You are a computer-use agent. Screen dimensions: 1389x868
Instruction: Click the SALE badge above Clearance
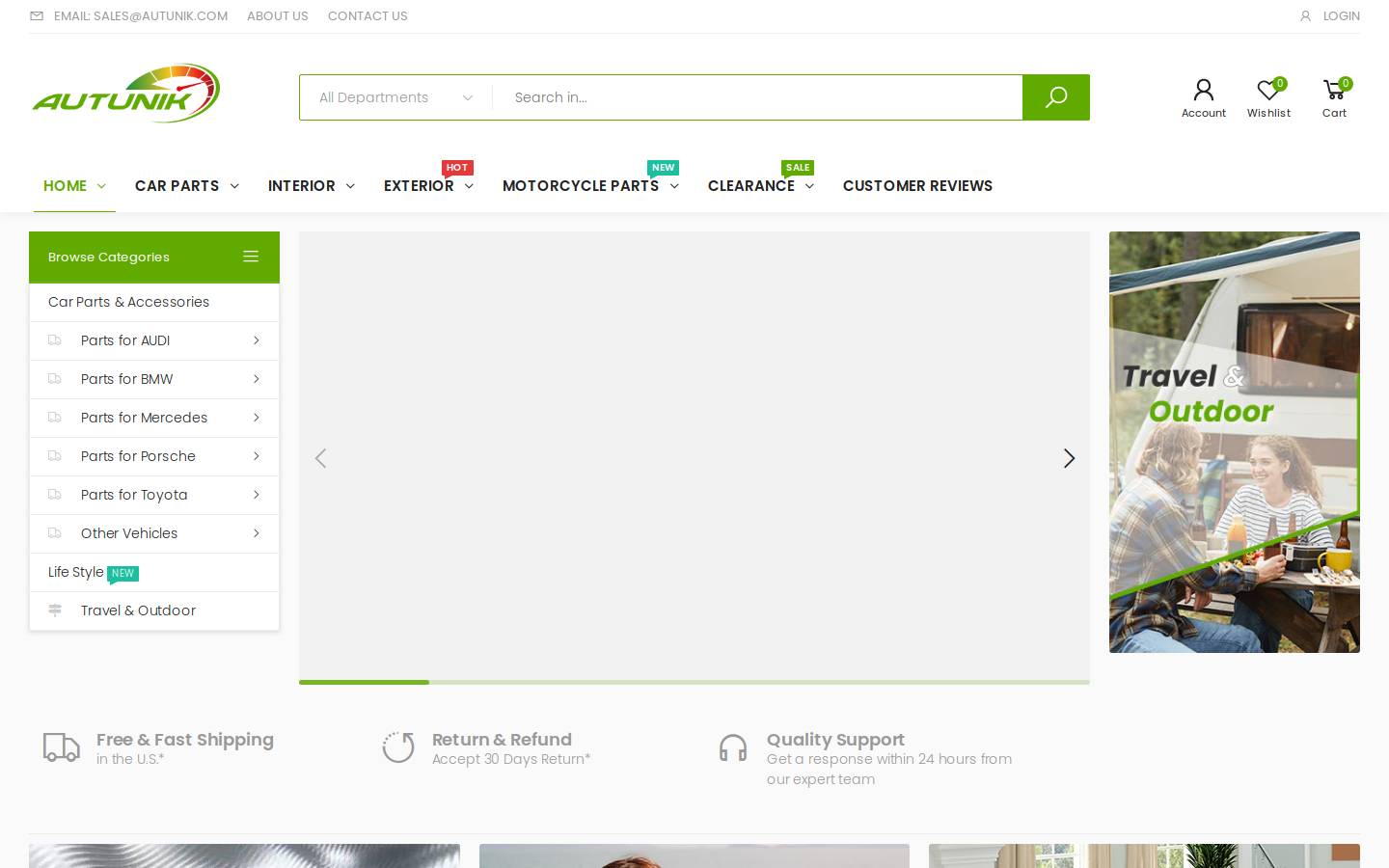click(798, 168)
